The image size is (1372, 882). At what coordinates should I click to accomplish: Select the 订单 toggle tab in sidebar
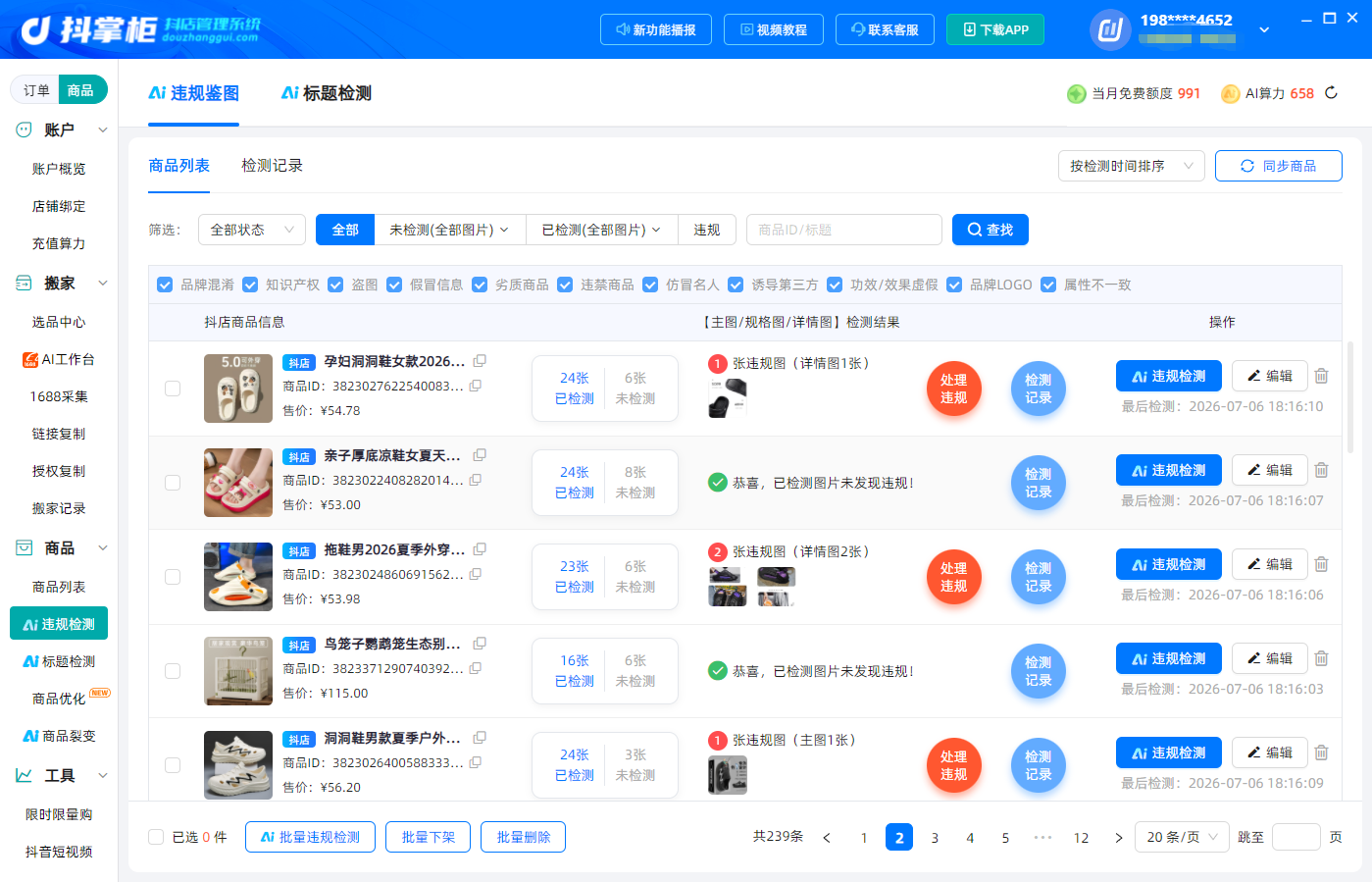(36, 90)
